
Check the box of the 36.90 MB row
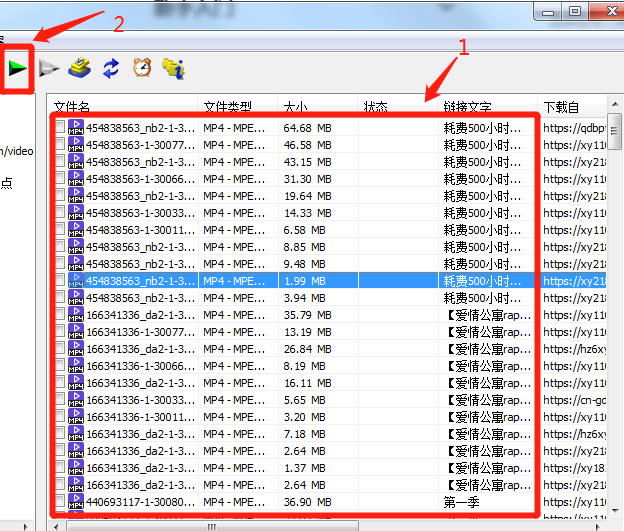[x=60, y=501]
